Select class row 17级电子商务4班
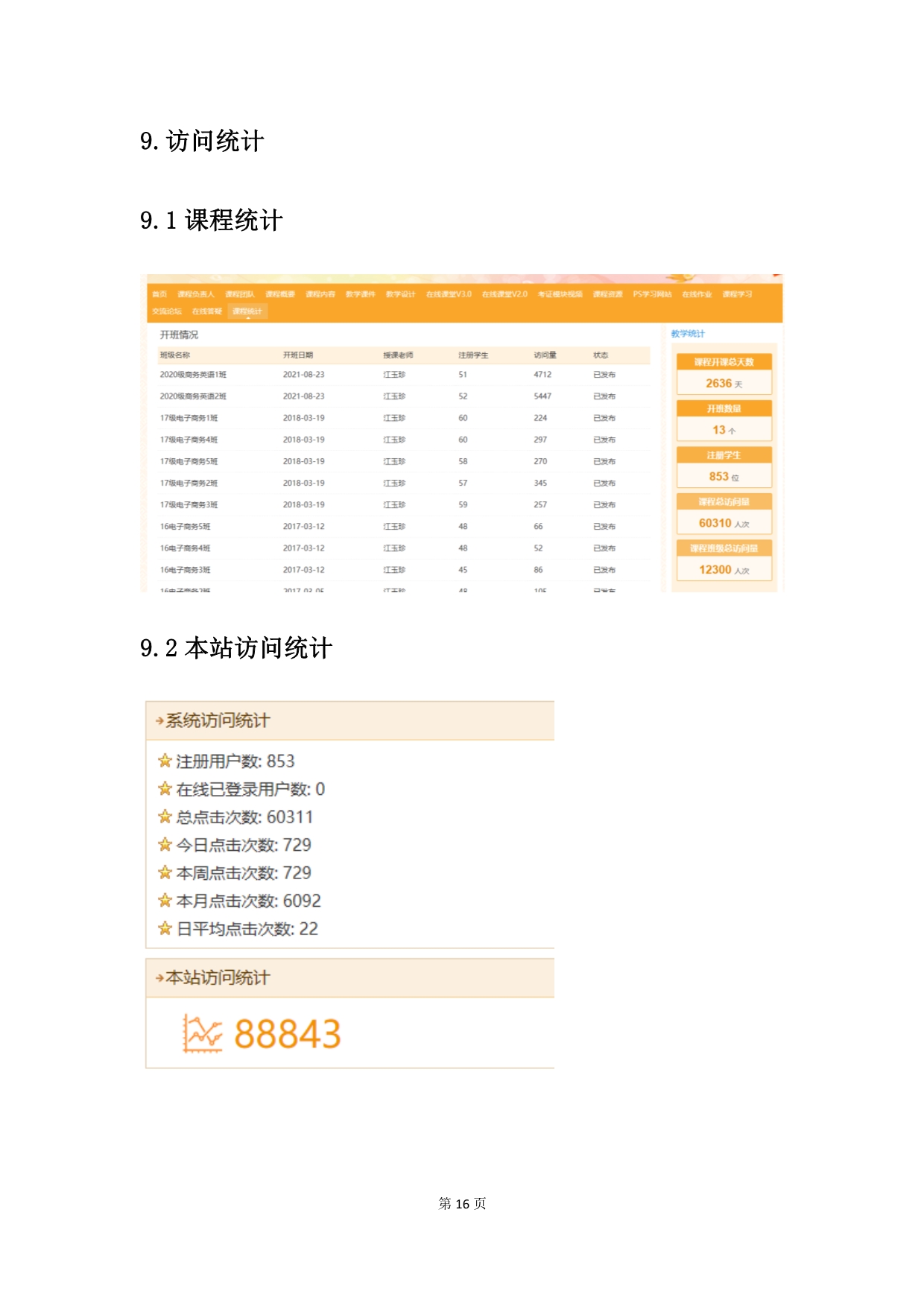Screen dimensions: 924x1306 403,440
